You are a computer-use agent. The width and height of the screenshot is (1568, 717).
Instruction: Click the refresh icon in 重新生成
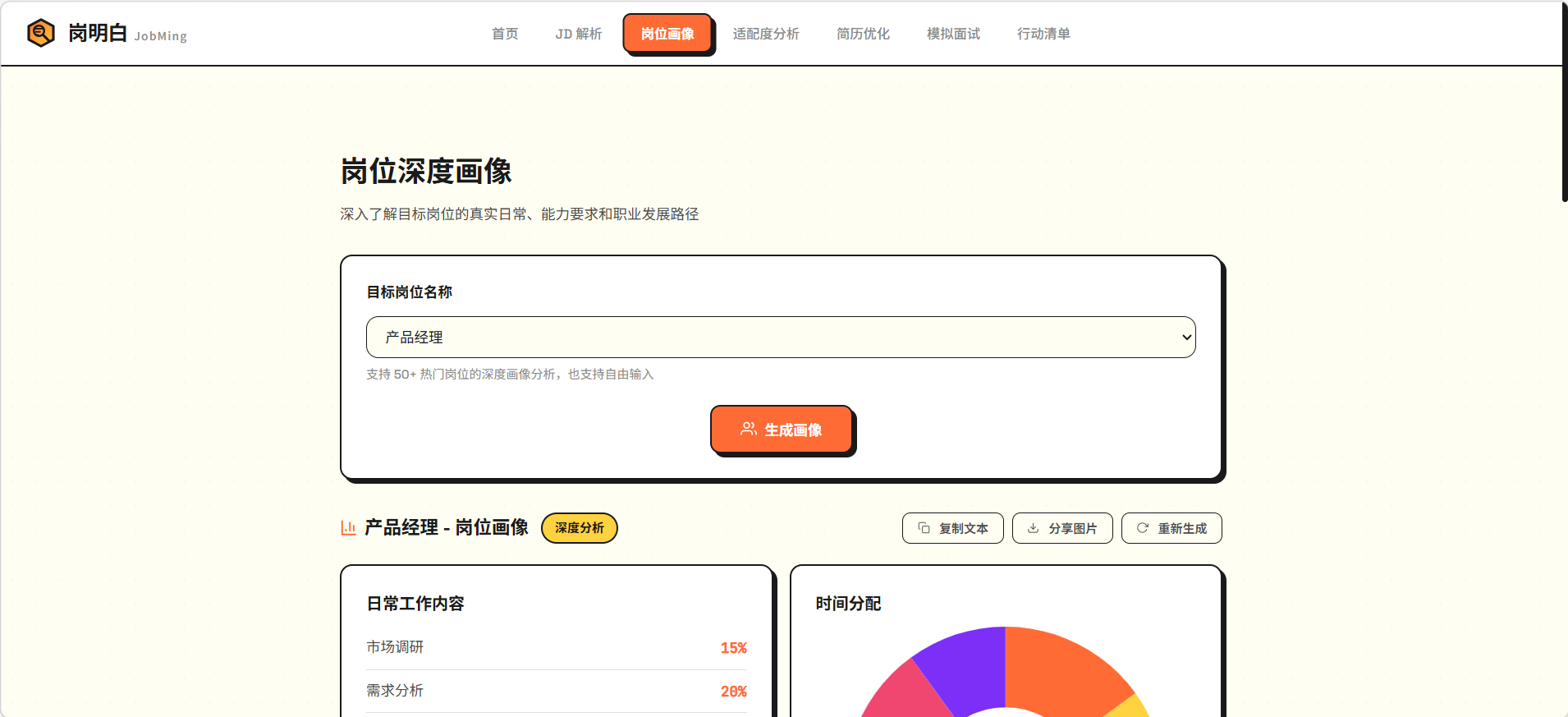[1142, 528]
